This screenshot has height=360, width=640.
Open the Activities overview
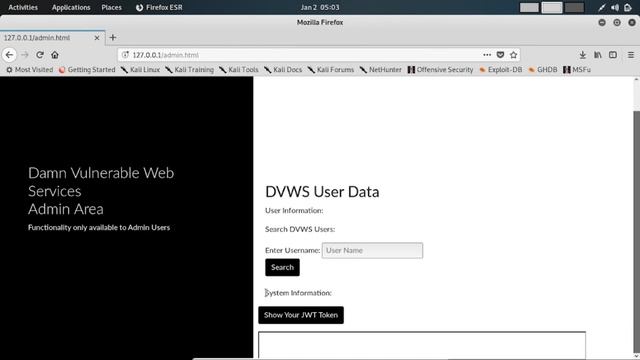point(23,7)
